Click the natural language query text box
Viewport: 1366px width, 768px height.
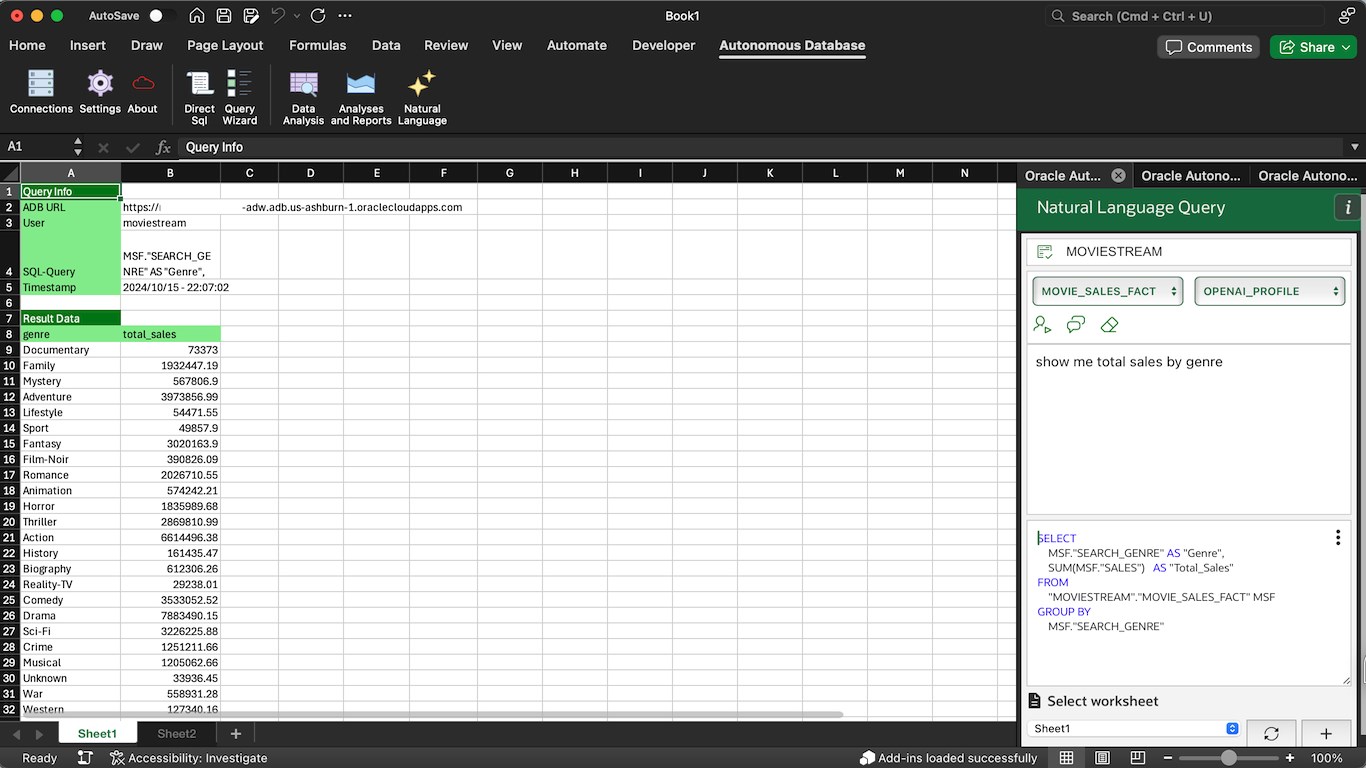pyautogui.click(x=1188, y=429)
